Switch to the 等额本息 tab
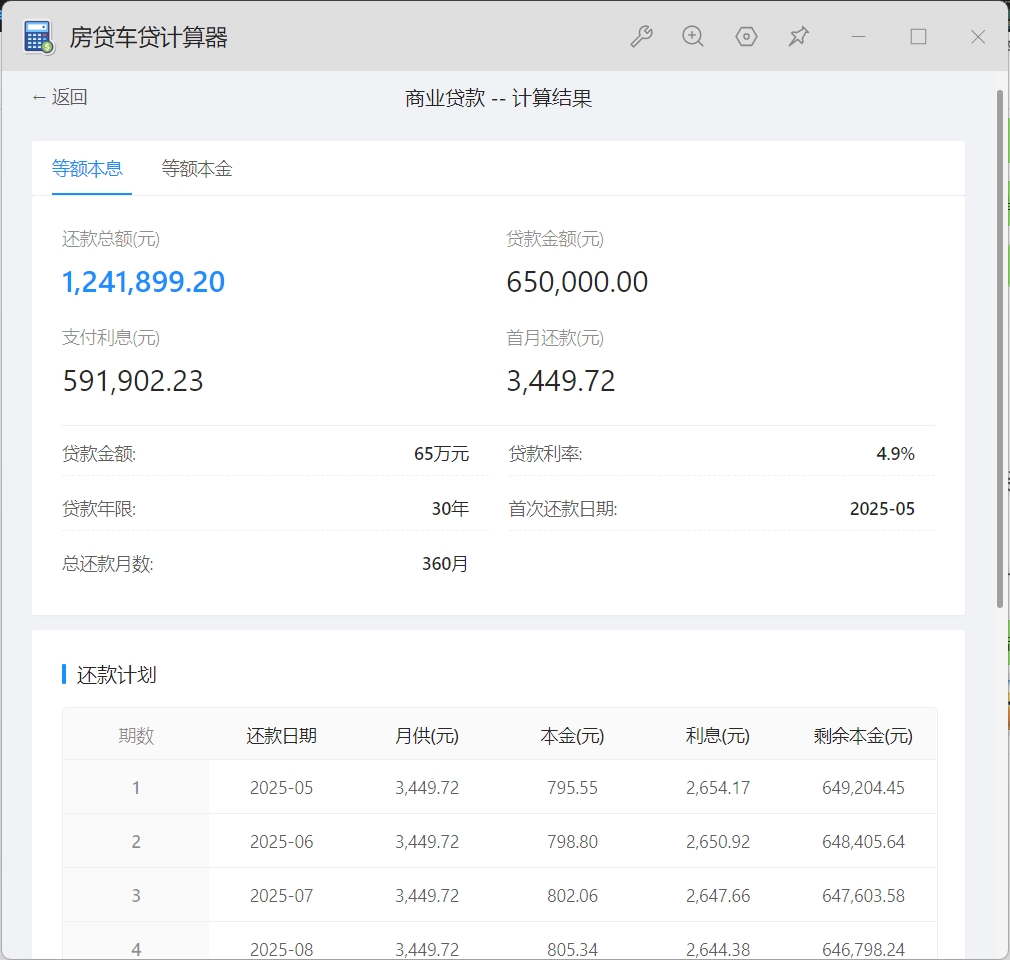This screenshot has width=1010, height=960. pyautogui.click(x=87, y=169)
